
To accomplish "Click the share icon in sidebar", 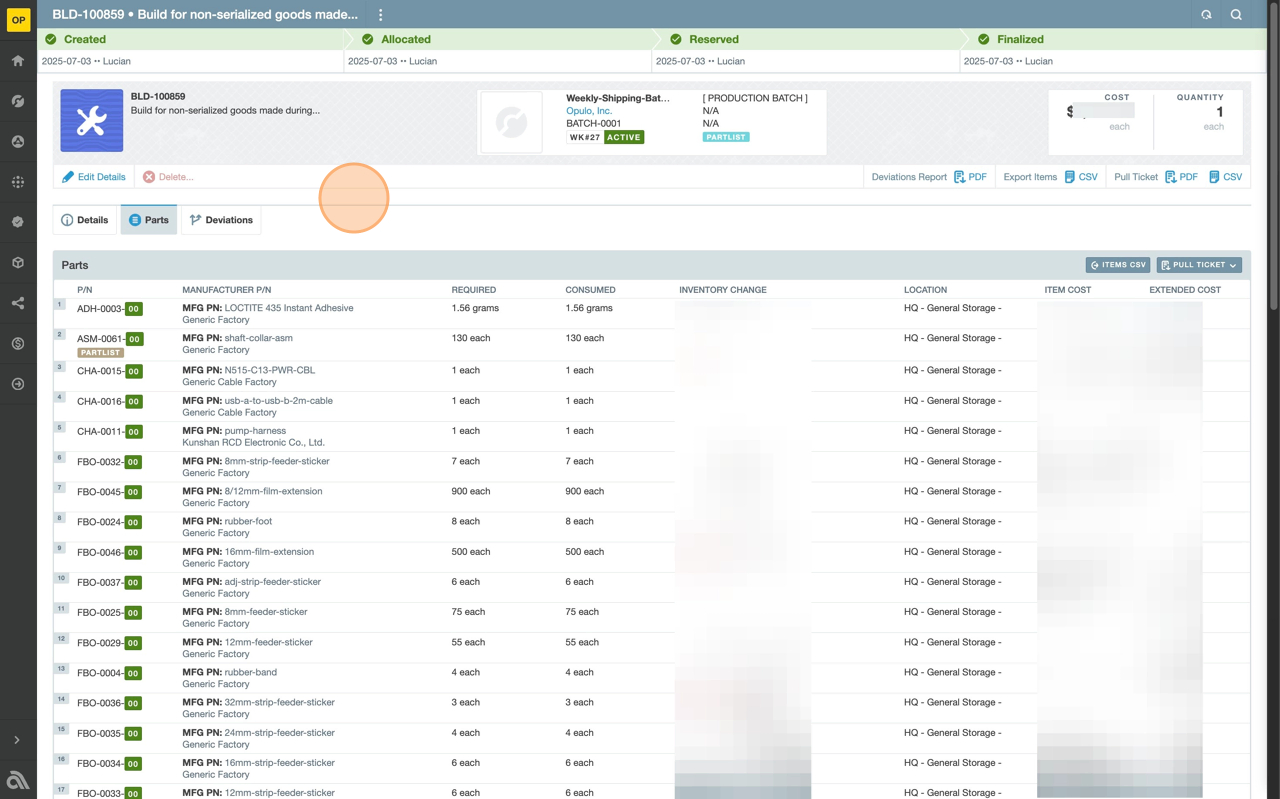I will coord(18,303).
